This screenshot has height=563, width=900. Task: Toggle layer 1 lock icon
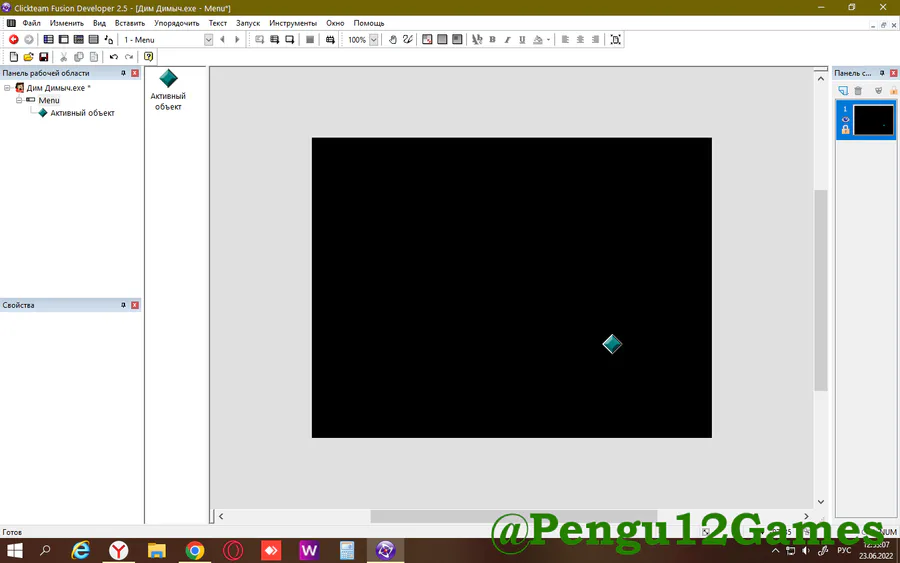(x=845, y=130)
